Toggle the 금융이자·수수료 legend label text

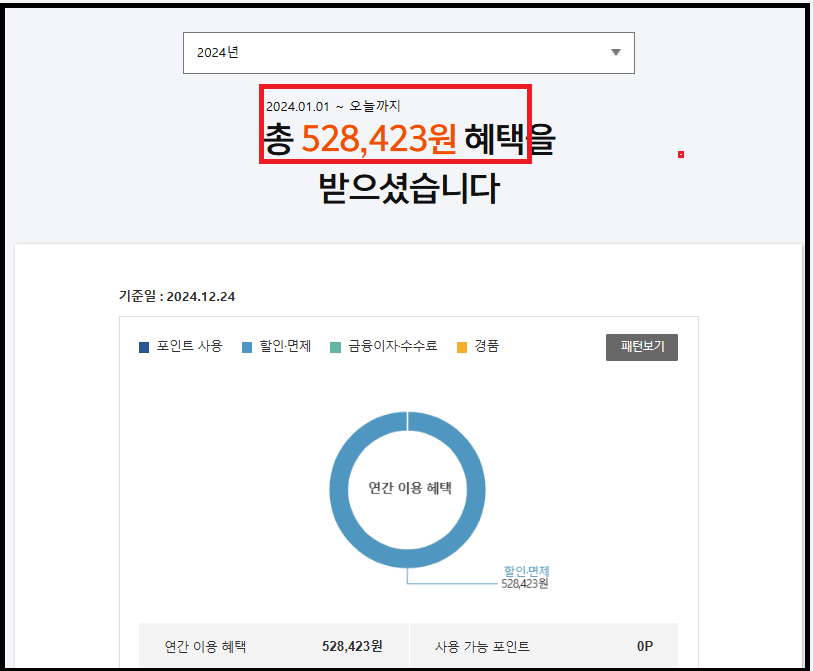[391, 347]
